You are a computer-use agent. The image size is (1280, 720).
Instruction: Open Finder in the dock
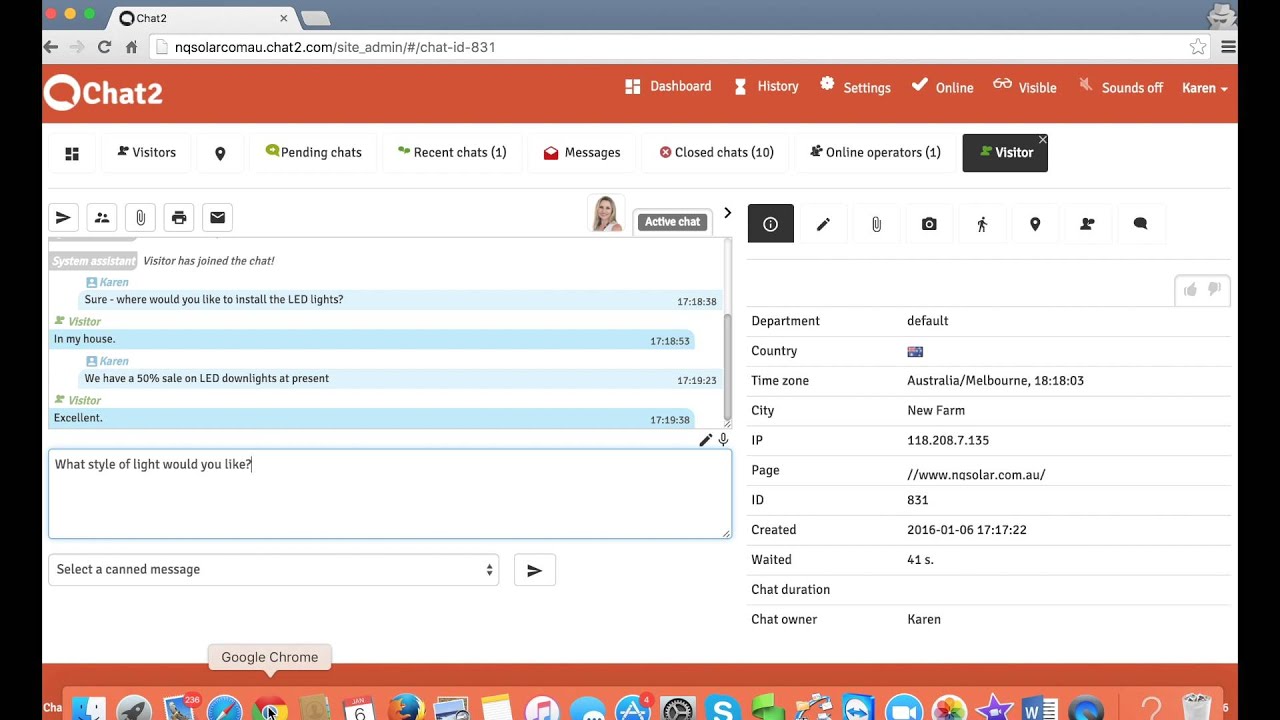[89, 708]
